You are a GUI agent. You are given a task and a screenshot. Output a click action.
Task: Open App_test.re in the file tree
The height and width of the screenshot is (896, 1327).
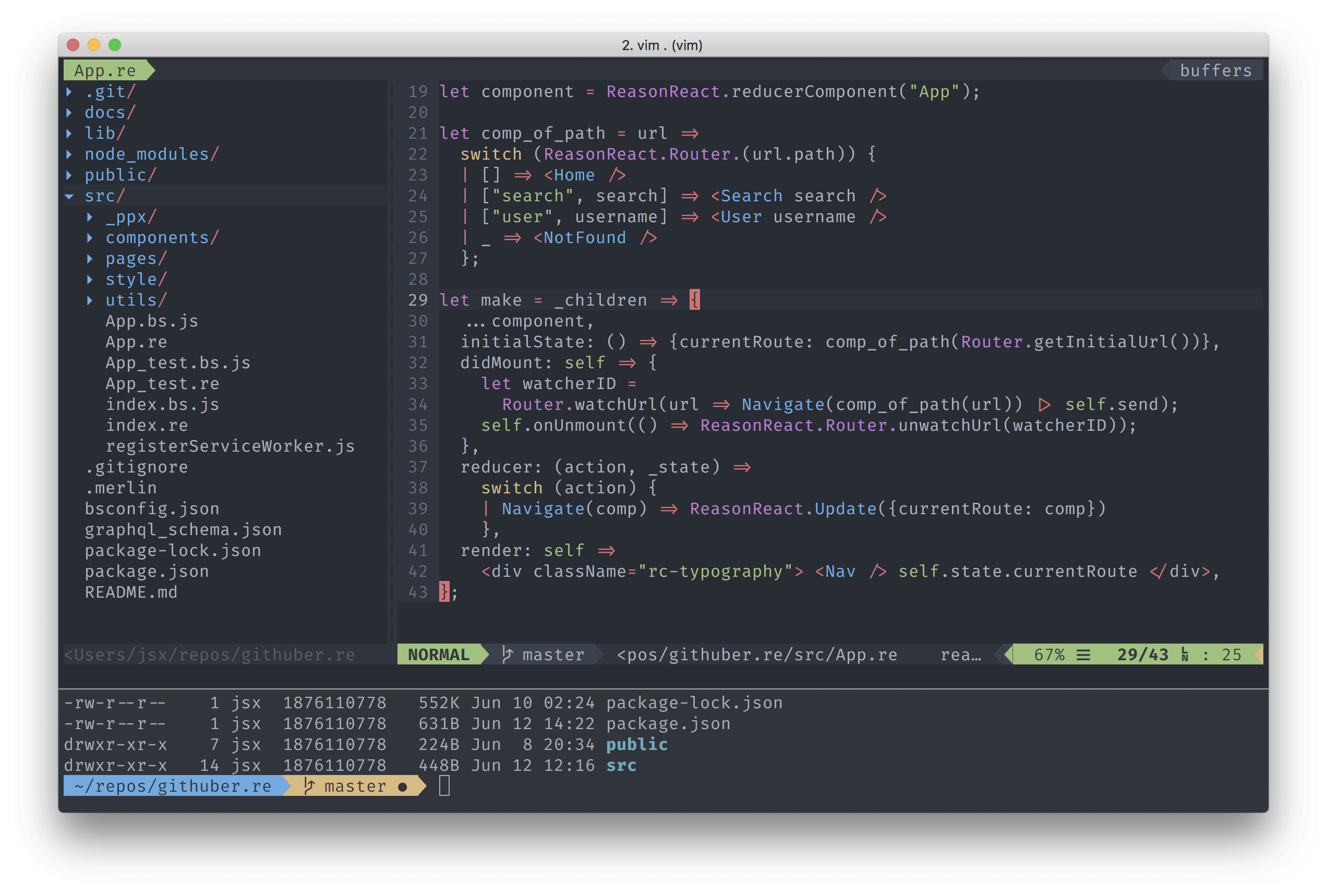[162, 384]
